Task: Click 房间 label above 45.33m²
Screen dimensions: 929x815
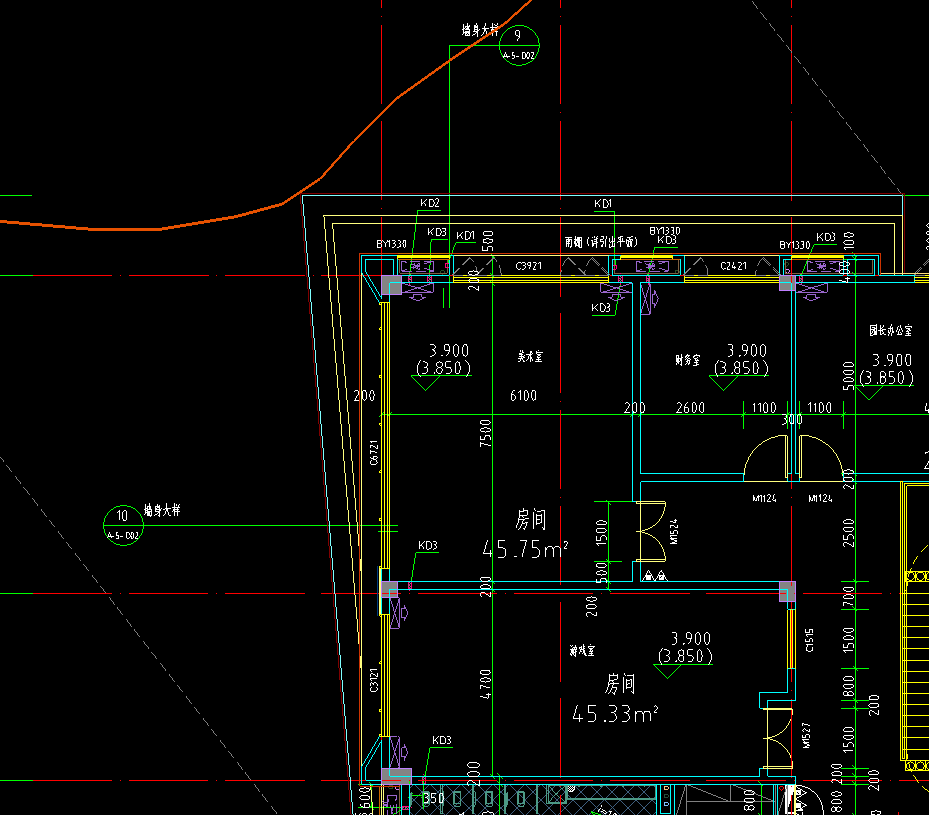Action: pyautogui.click(x=620, y=684)
